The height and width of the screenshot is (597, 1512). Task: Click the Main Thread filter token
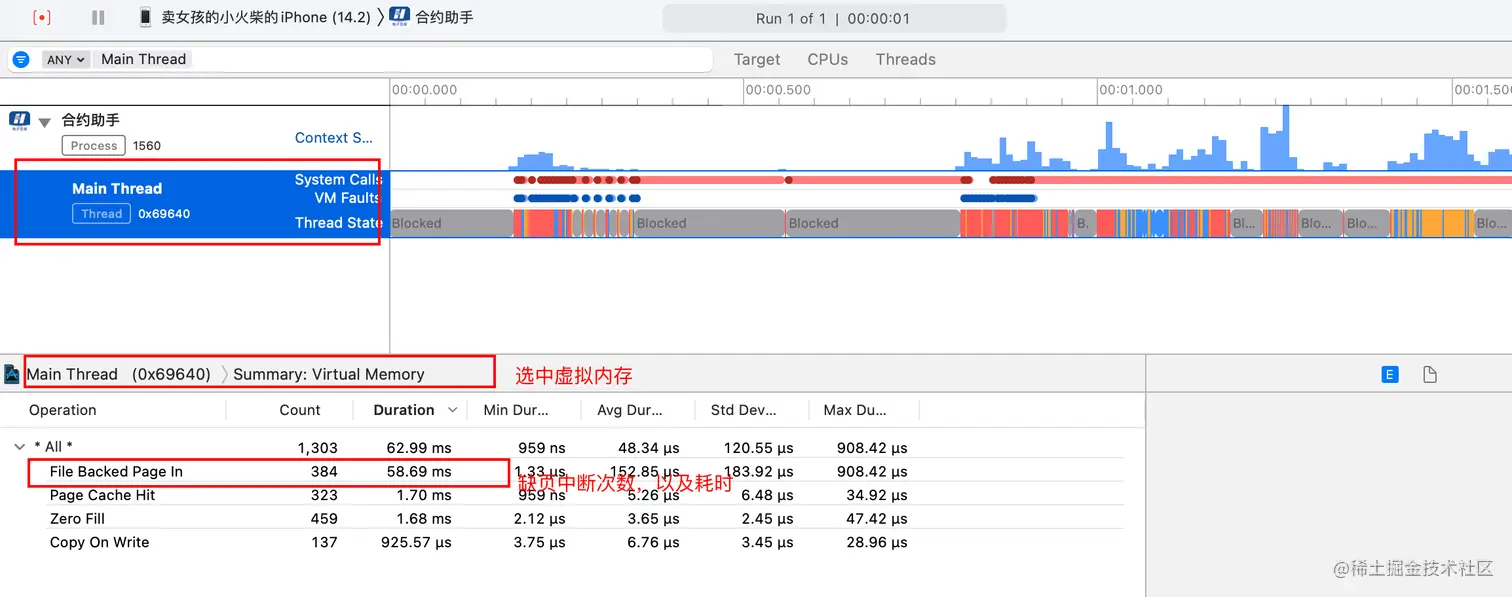[144, 59]
